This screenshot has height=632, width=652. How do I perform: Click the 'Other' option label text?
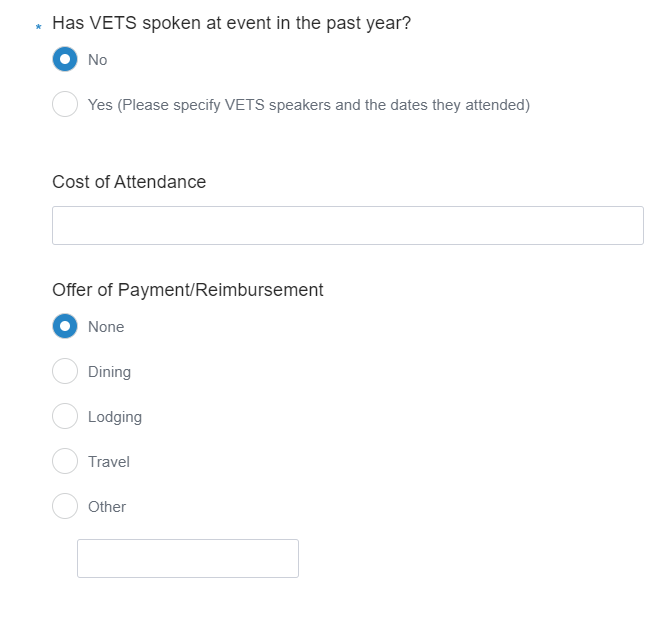tap(107, 507)
